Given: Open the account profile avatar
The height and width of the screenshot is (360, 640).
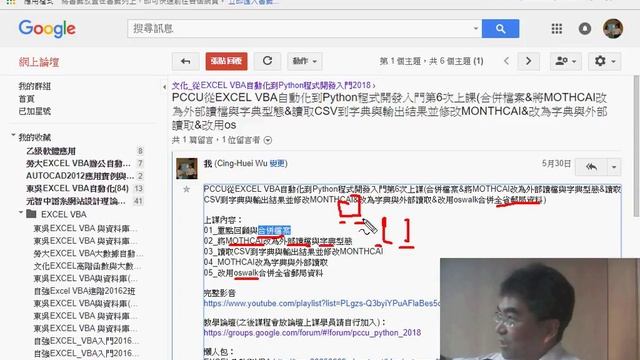Looking at the screenshot, I should point(613,29).
